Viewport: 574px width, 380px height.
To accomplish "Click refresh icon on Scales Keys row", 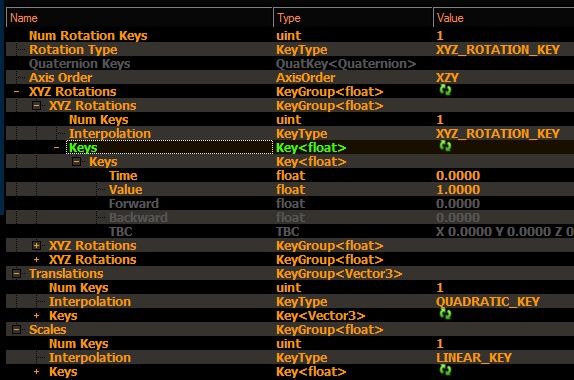I will [445, 370].
